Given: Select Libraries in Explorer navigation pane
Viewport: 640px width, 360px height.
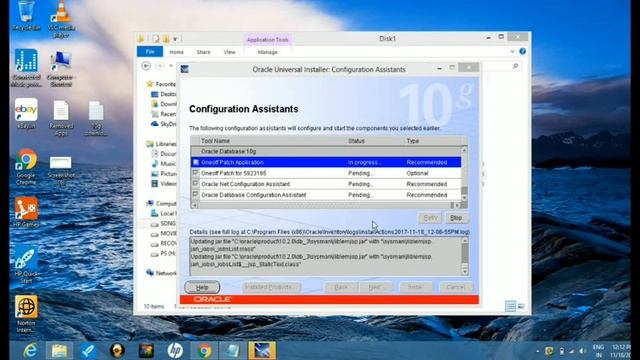Looking at the screenshot, I should click(161, 144).
